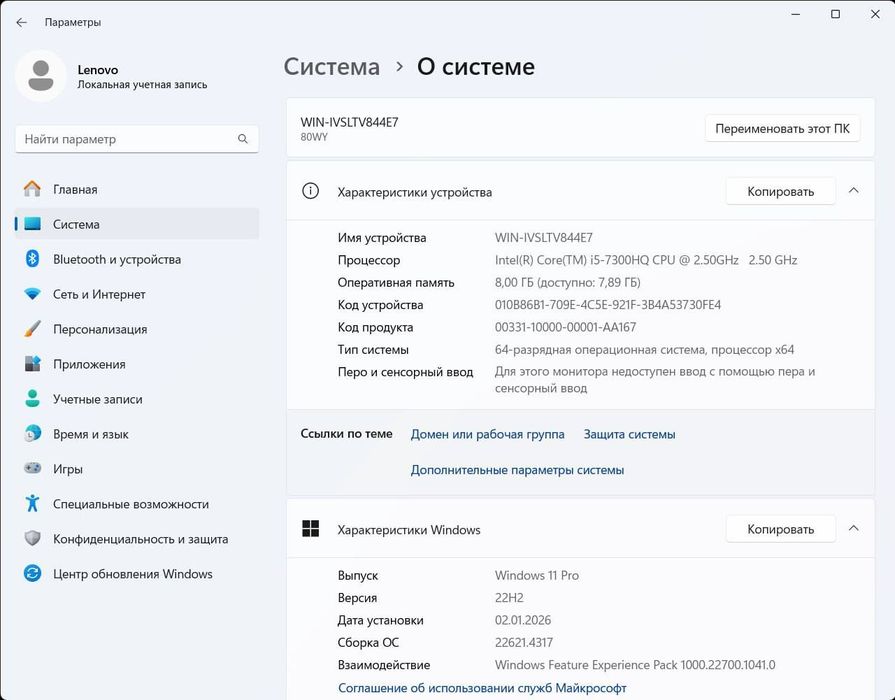Viewport: 895px width, 700px height.
Task: Go back with the arrow button
Action: point(21,22)
